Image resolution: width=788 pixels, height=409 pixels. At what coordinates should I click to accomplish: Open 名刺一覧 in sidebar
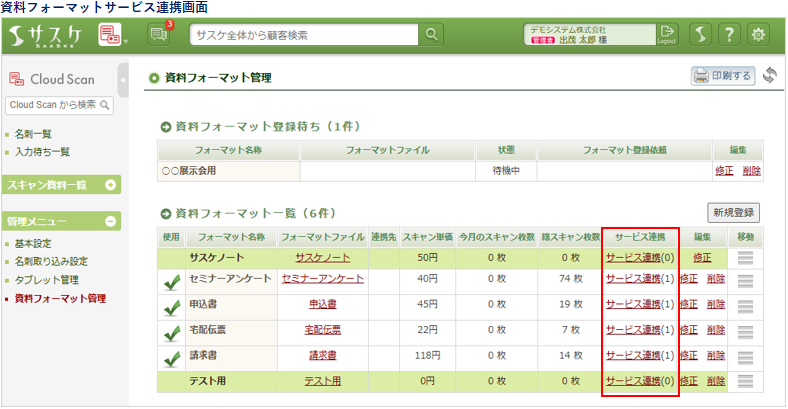click(33, 134)
